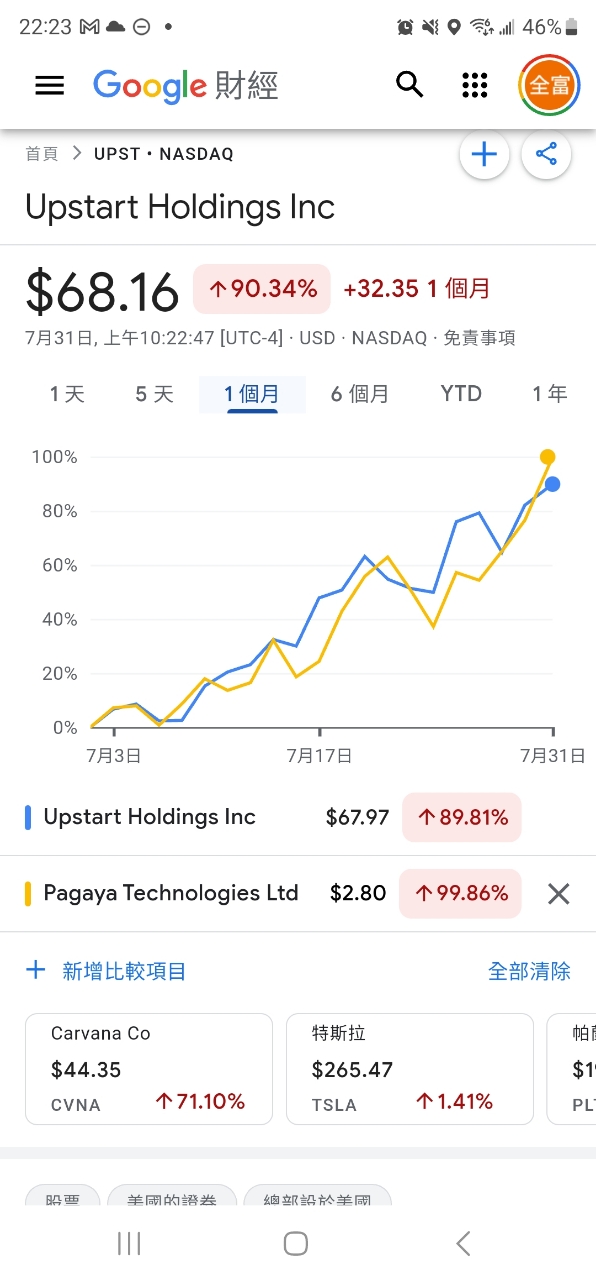Open the Google apps grid

click(x=475, y=85)
